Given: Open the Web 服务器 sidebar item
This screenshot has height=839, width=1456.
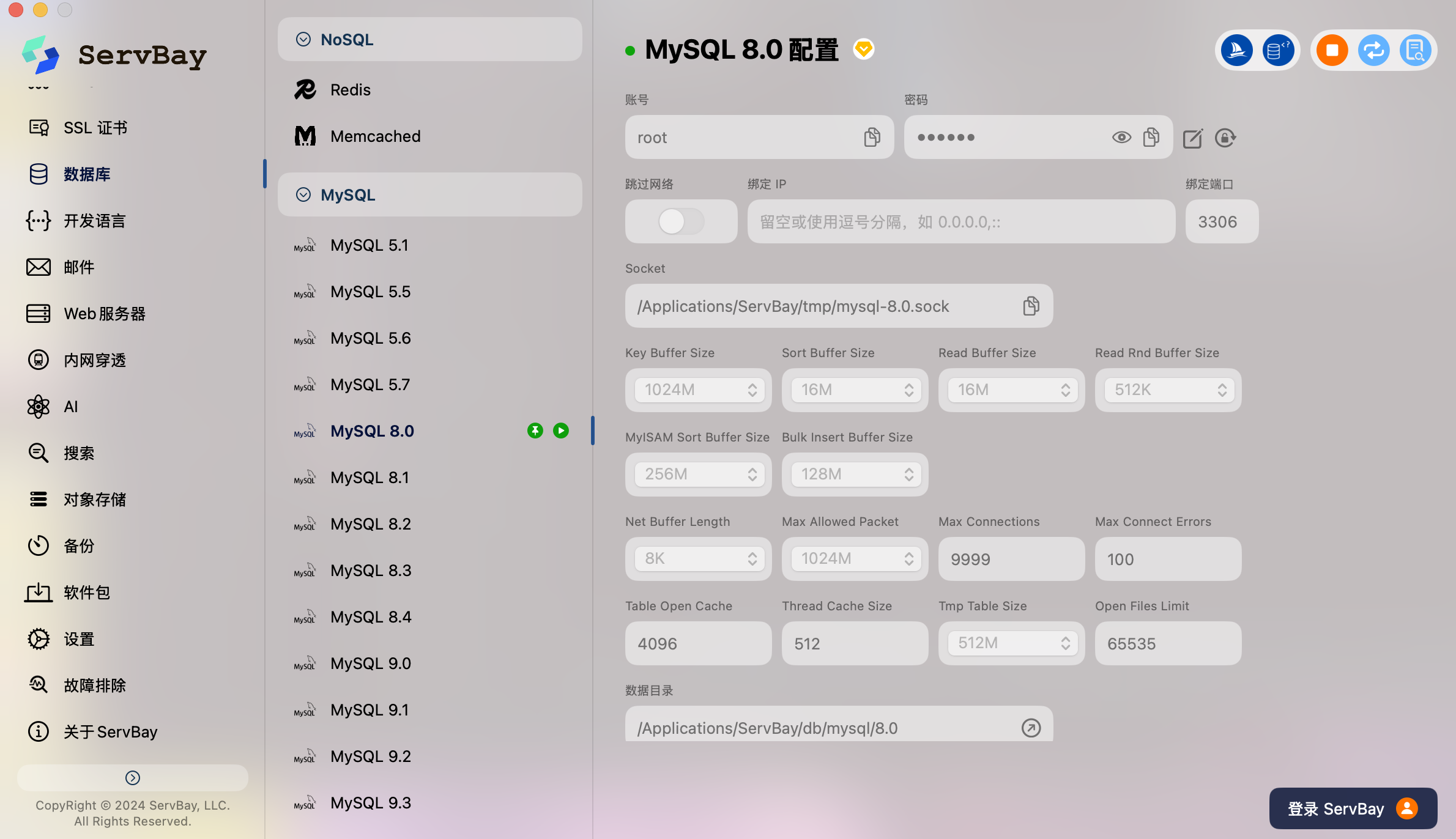Looking at the screenshot, I should [x=105, y=314].
